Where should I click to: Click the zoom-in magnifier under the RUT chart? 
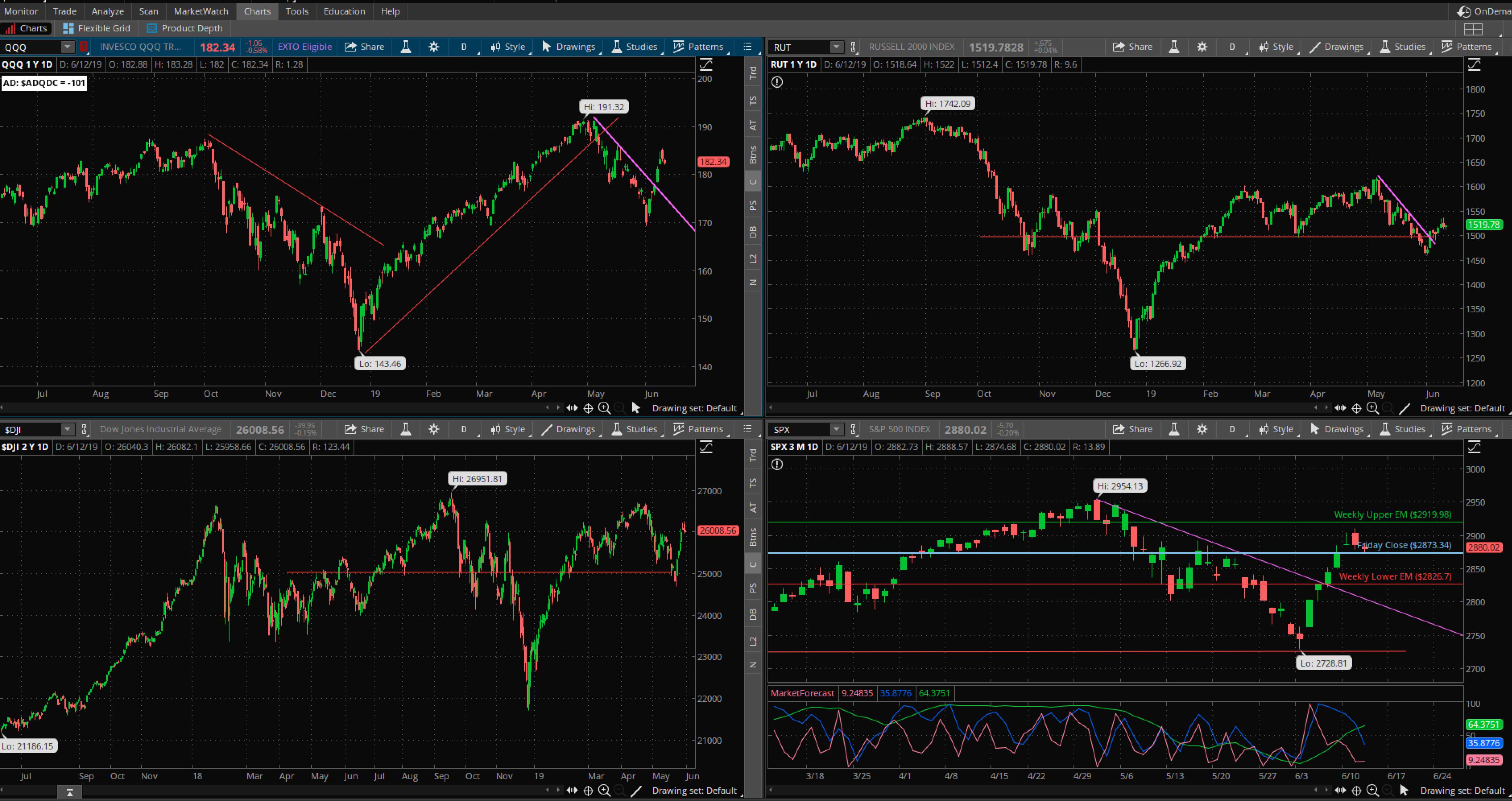(1372, 408)
